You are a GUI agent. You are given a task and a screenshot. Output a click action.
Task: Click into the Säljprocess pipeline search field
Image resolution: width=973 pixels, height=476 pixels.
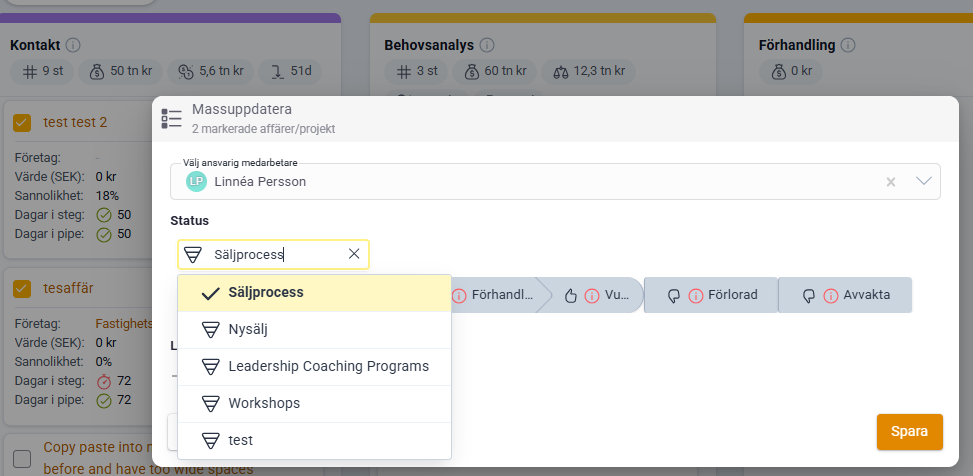[273, 254]
